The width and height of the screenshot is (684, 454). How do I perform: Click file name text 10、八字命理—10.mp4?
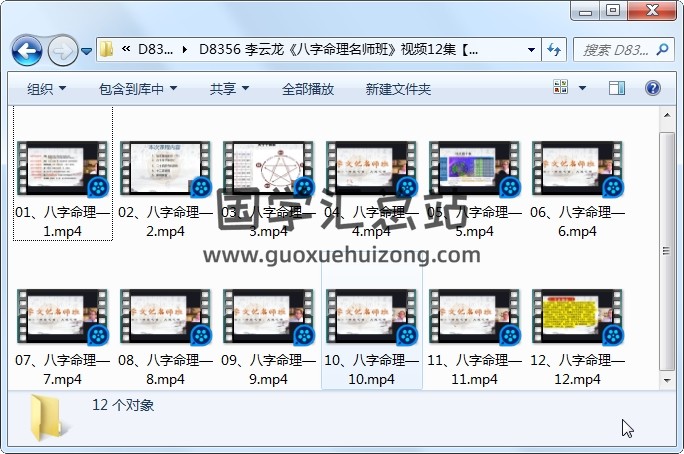tap(371, 369)
